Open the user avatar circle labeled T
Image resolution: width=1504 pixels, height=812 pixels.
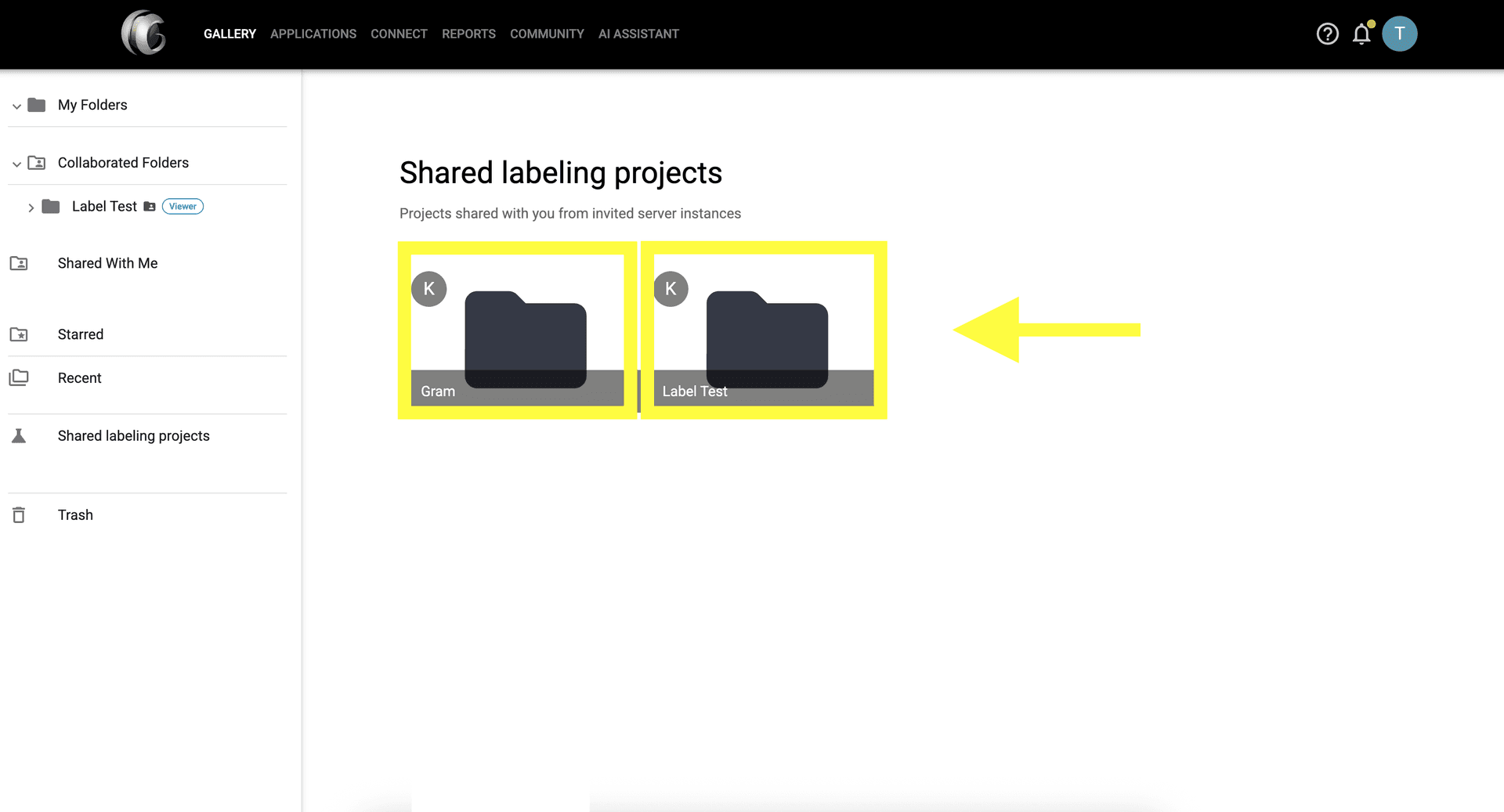pyautogui.click(x=1401, y=34)
